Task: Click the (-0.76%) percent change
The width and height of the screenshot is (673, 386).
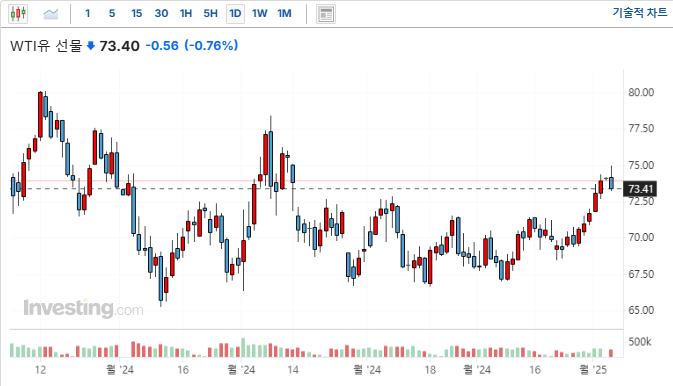Action: [211, 46]
